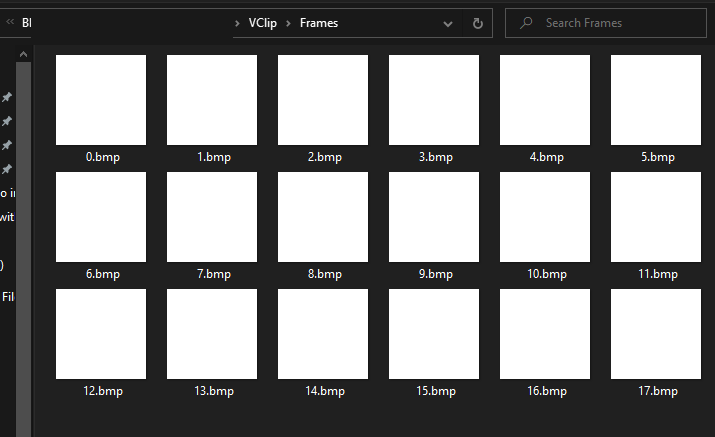Select the 8.bmp thumbnail
Viewport: 715px width, 437px height.
click(323, 217)
